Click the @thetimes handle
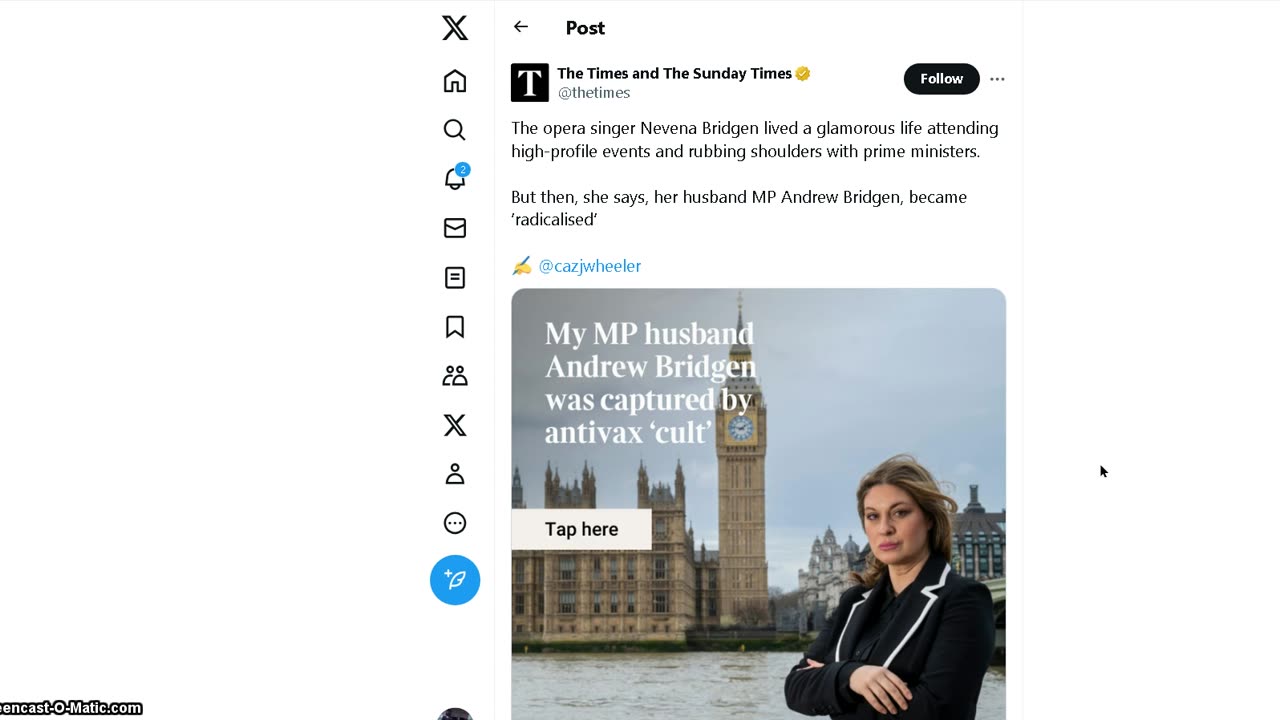Image resolution: width=1280 pixels, height=720 pixels. [x=594, y=93]
